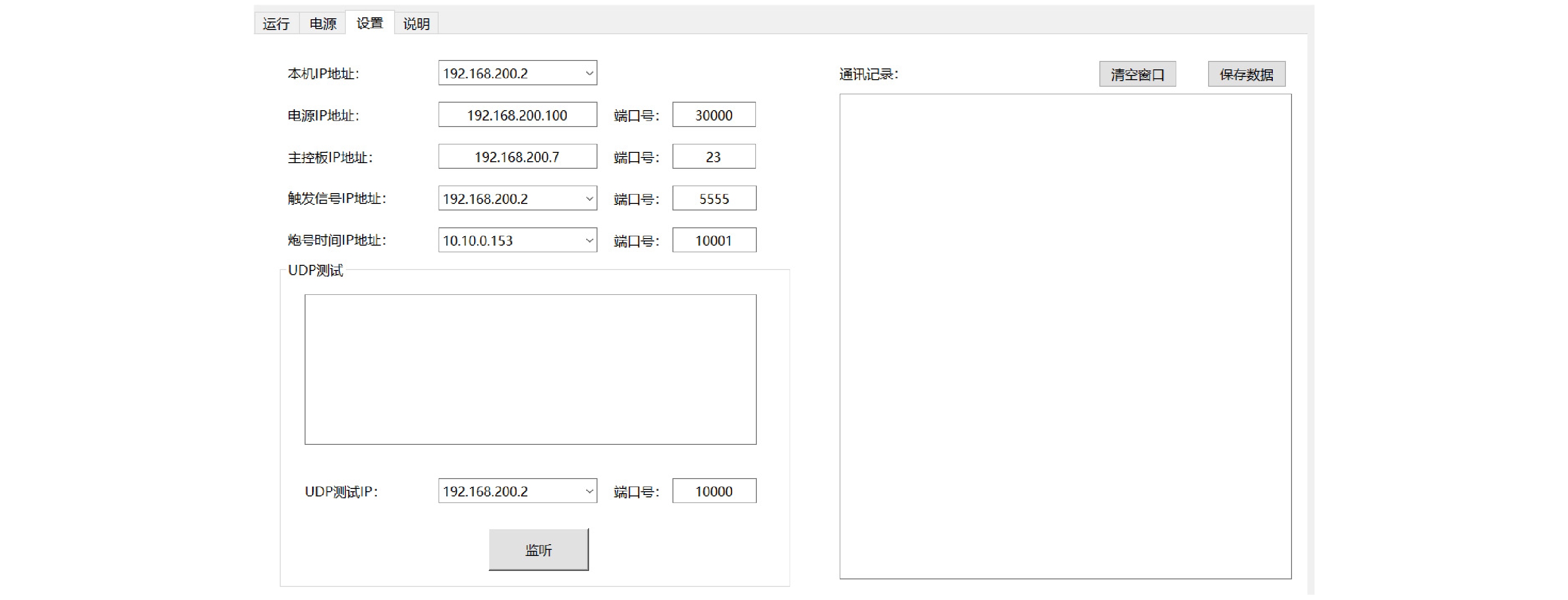Open the 触发信号IP地址 combo box

click(x=589, y=199)
